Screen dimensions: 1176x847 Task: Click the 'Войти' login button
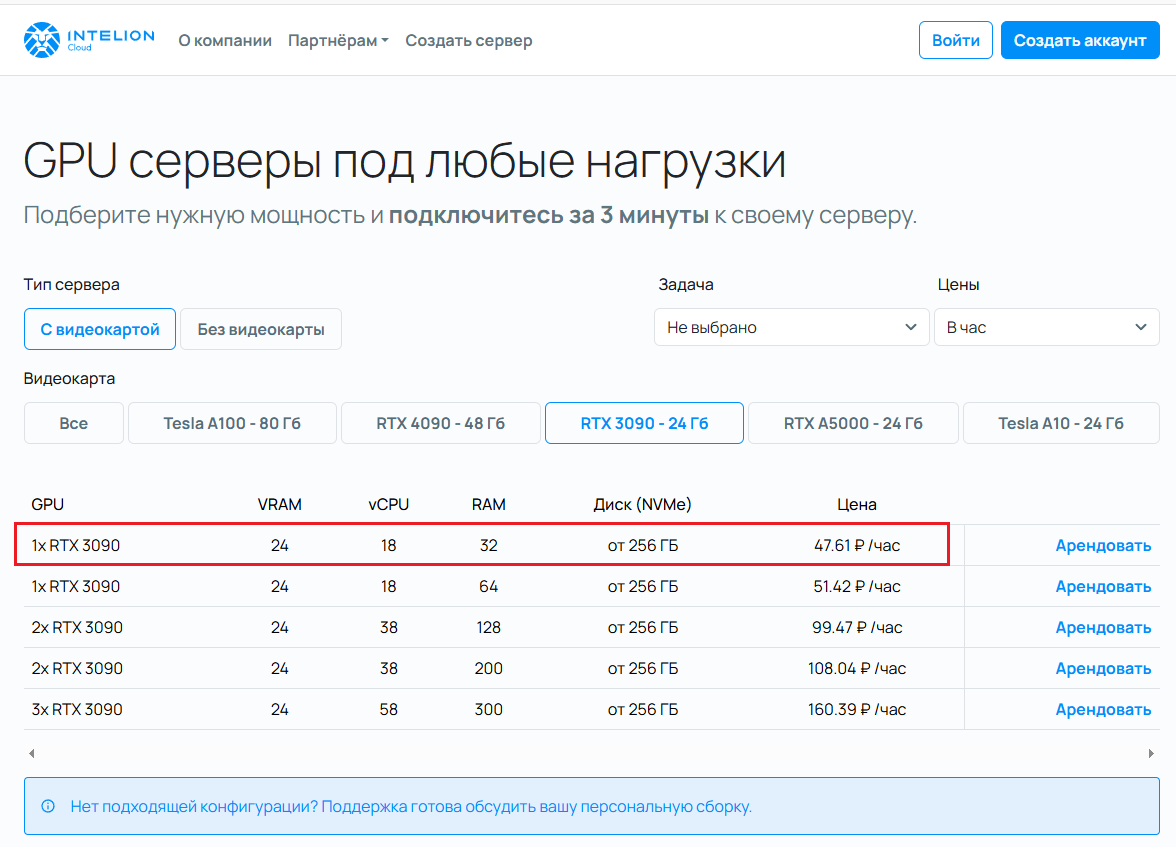tap(956, 41)
